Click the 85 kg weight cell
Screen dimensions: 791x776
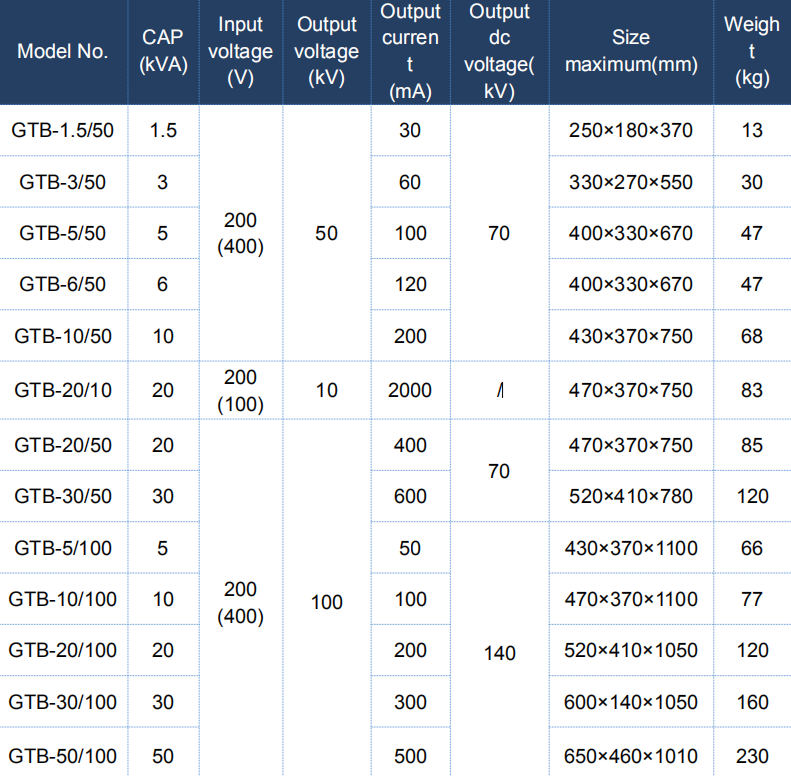(x=752, y=445)
